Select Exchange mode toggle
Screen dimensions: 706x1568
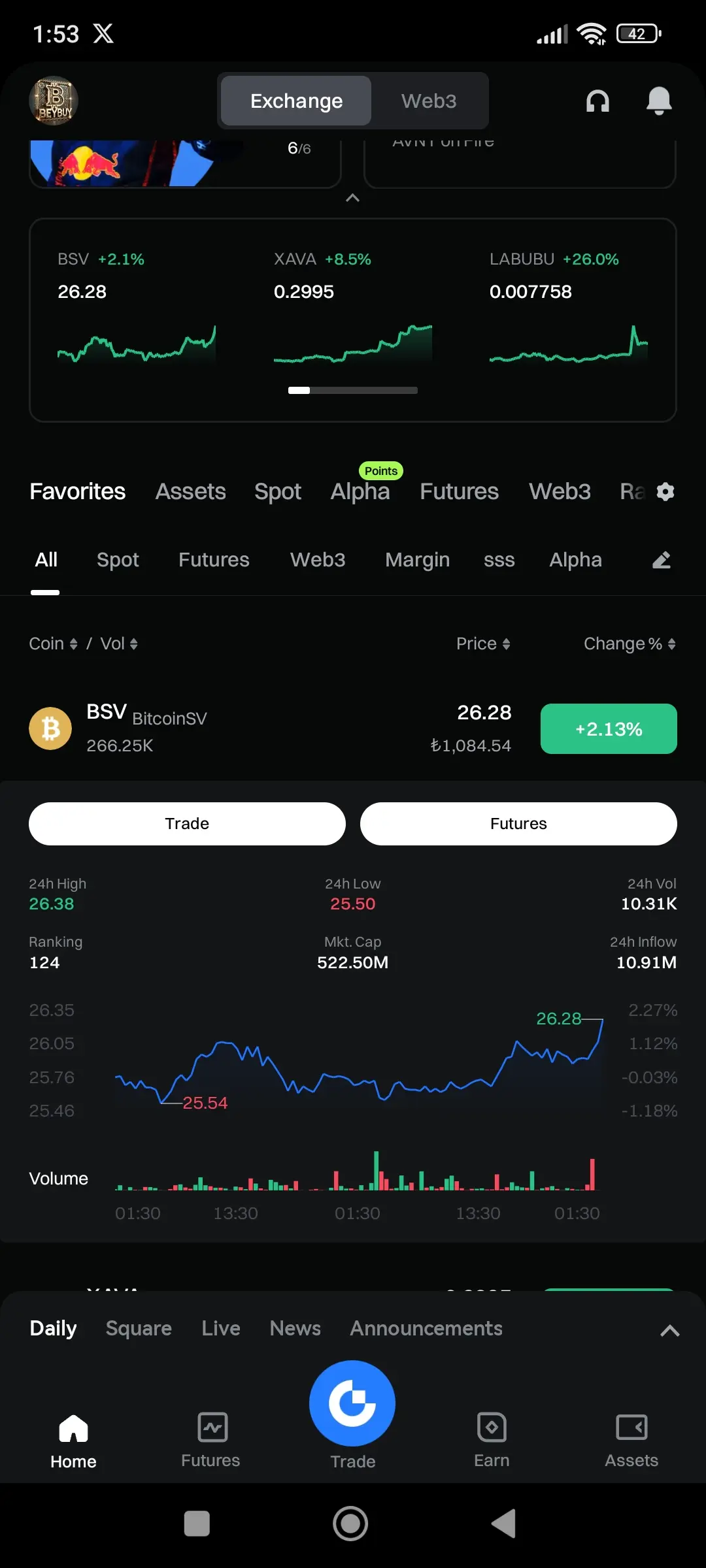tap(296, 101)
